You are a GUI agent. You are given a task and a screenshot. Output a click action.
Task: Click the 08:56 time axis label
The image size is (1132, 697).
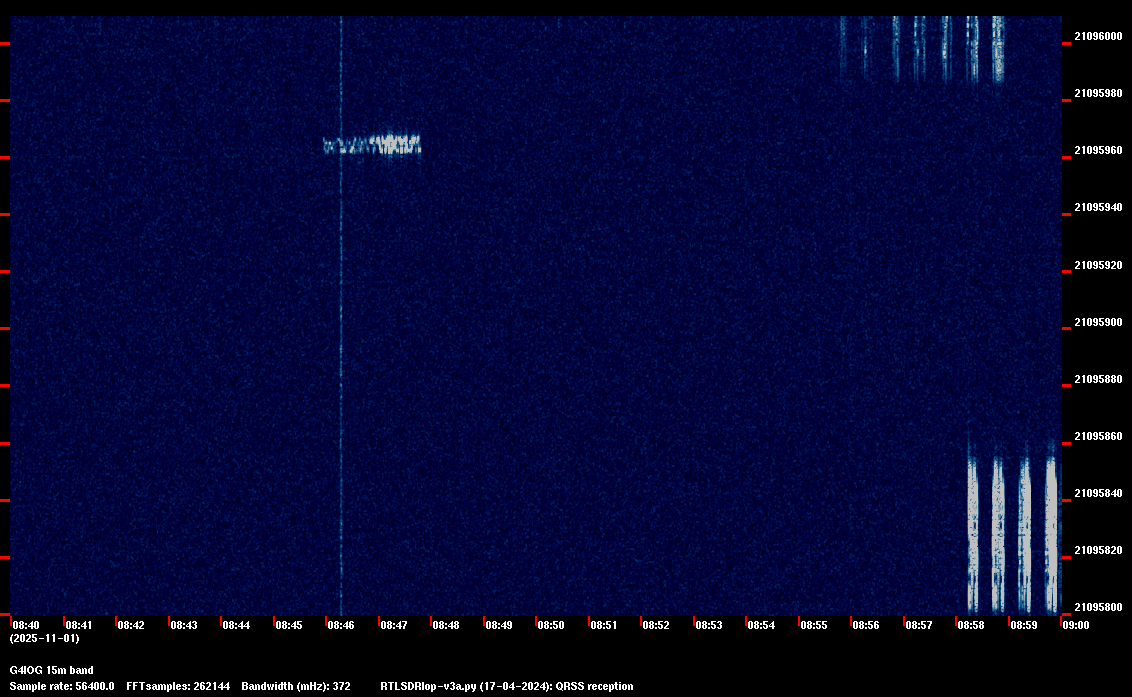[866, 625]
